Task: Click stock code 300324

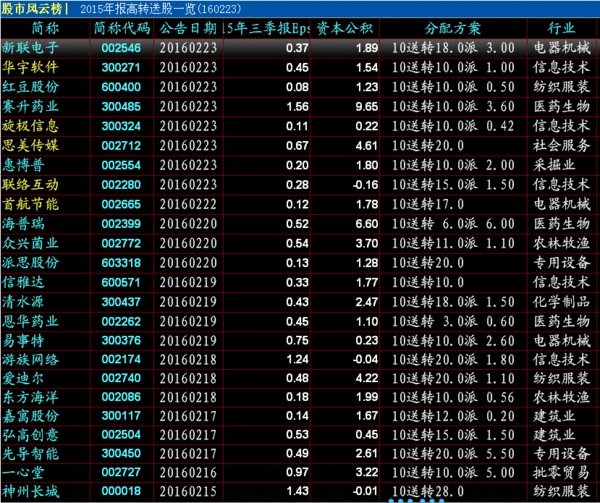Action: [x=121, y=126]
